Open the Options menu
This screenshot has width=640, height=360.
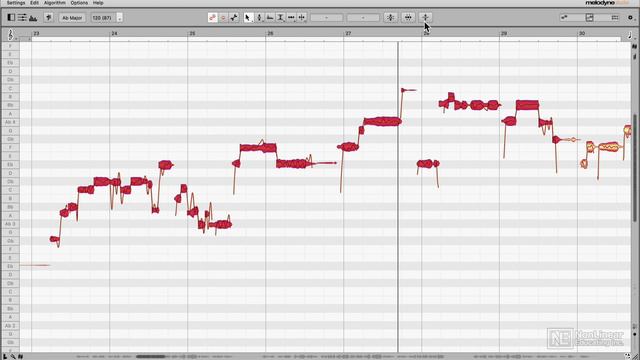click(79, 3)
